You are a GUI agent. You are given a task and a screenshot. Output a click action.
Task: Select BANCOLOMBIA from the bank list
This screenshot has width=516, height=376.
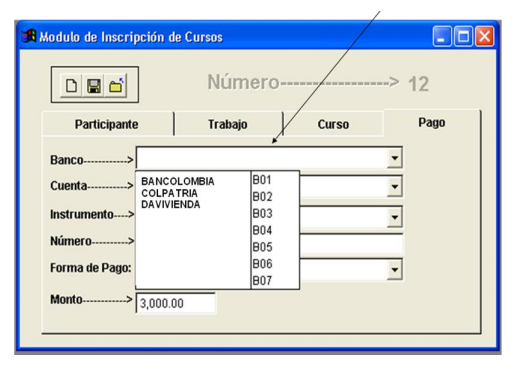tap(178, 181)
